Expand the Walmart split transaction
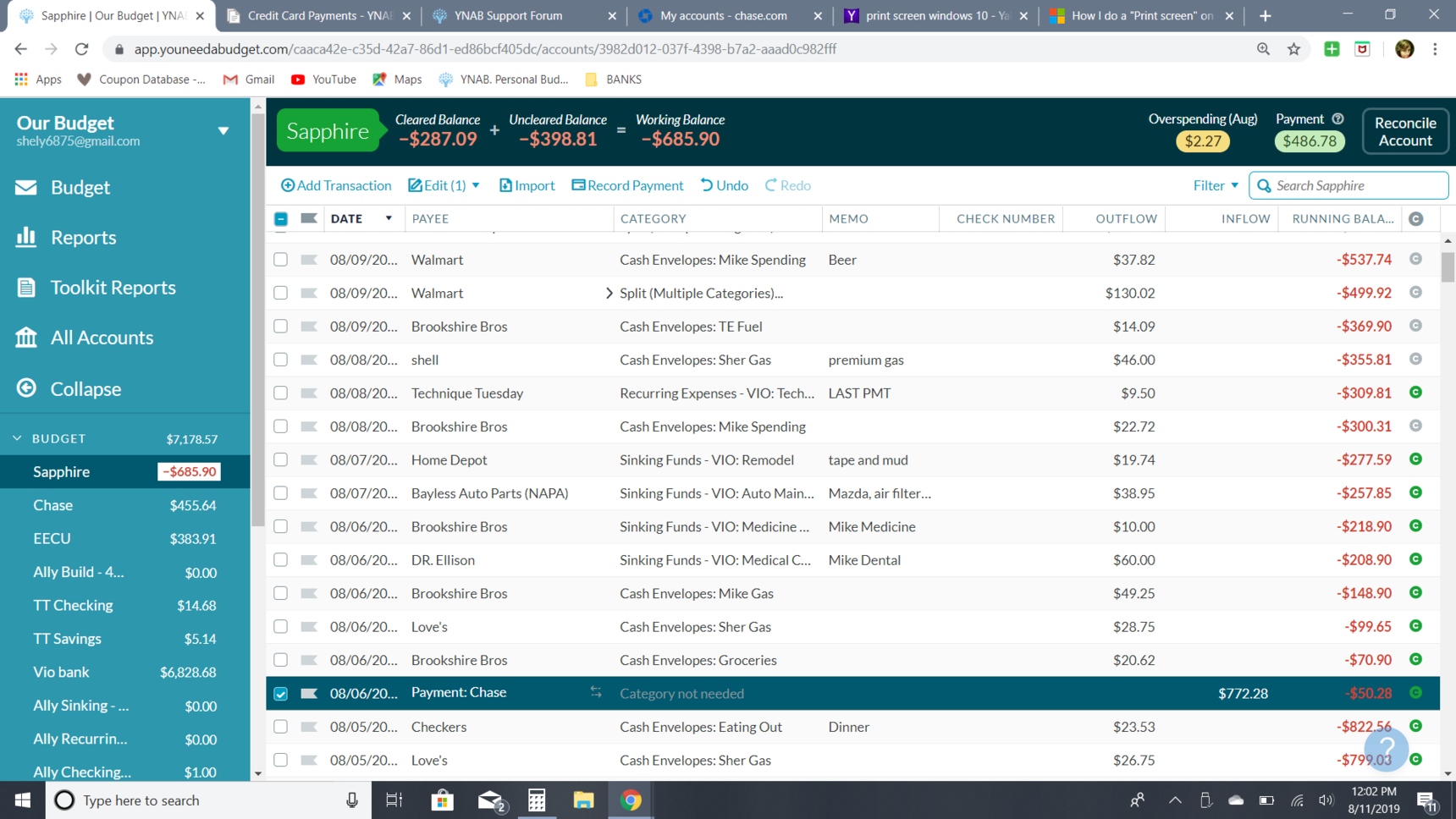 pos(609,293)
